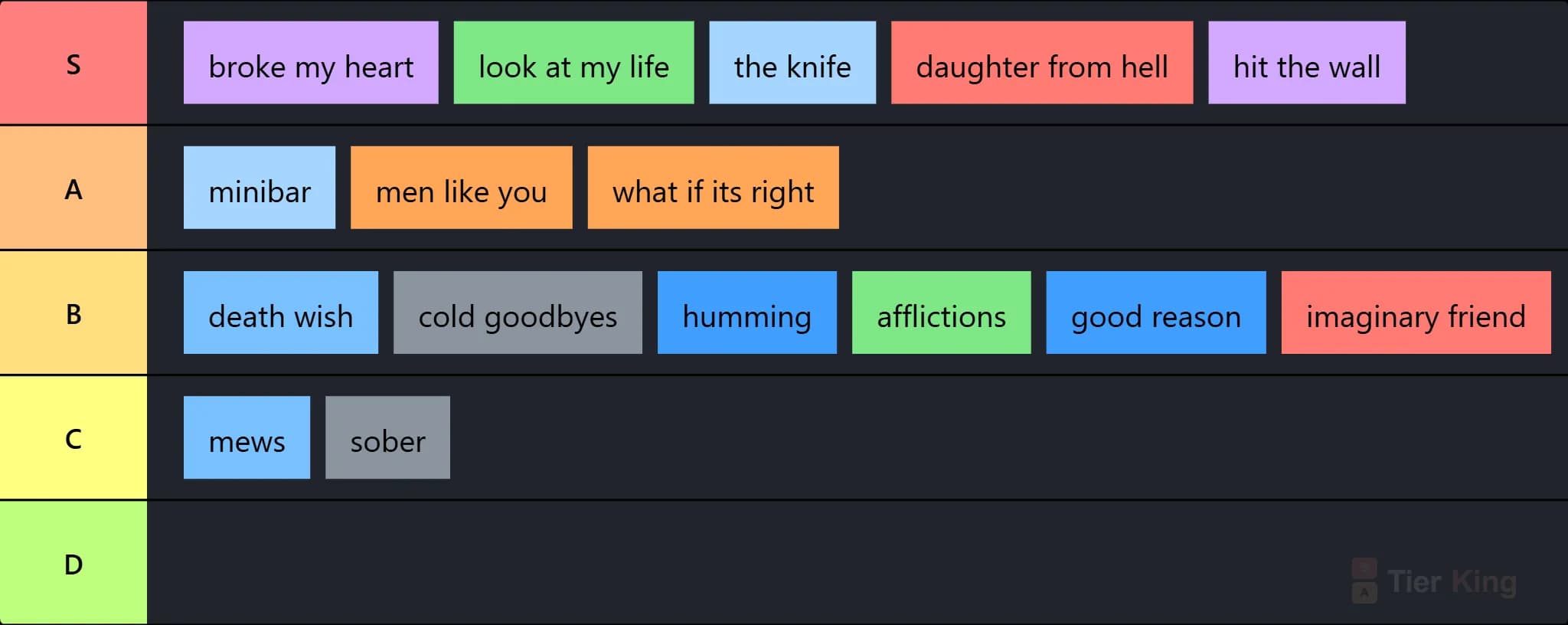Select the 'look at my life' tile
This screenshot has width=1568, height=625.
573,63
